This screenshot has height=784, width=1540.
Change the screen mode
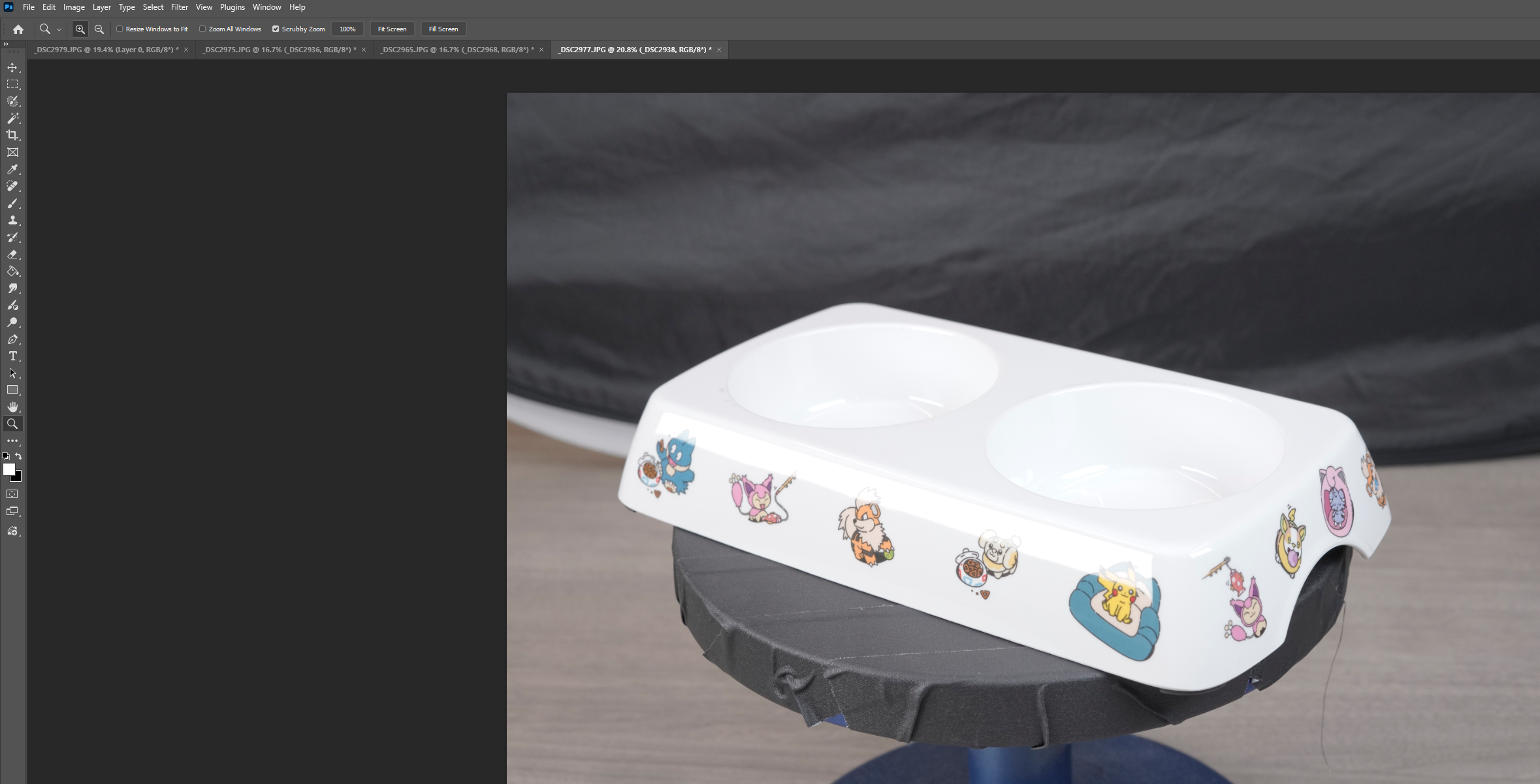pyautogui.click(x=12, y=512)
